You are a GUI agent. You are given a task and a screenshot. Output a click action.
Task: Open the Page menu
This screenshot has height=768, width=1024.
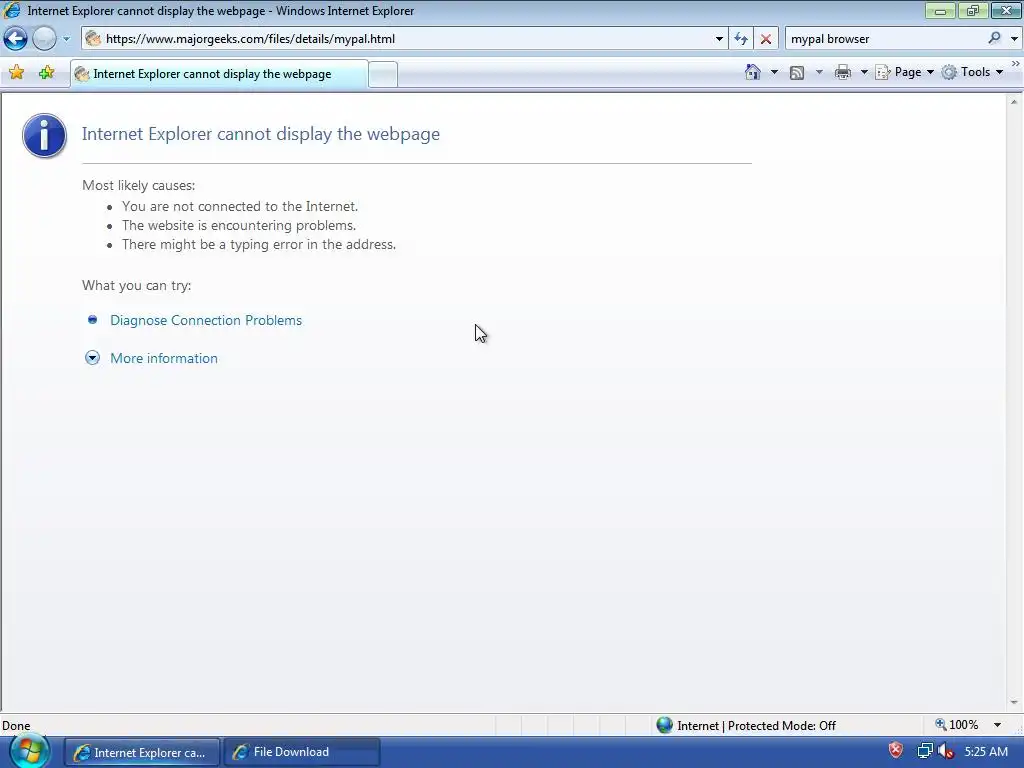[x=904, y=72]
